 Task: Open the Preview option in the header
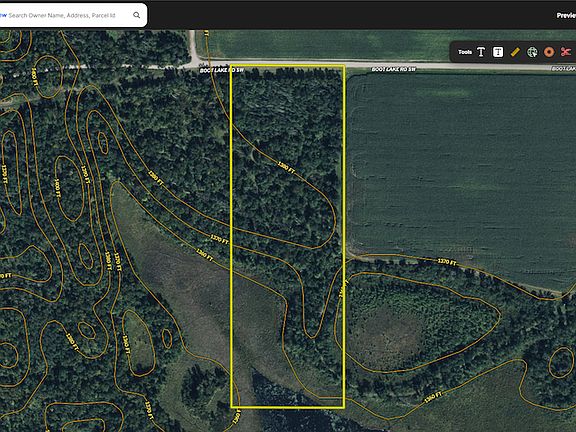[x=566, y=15]
